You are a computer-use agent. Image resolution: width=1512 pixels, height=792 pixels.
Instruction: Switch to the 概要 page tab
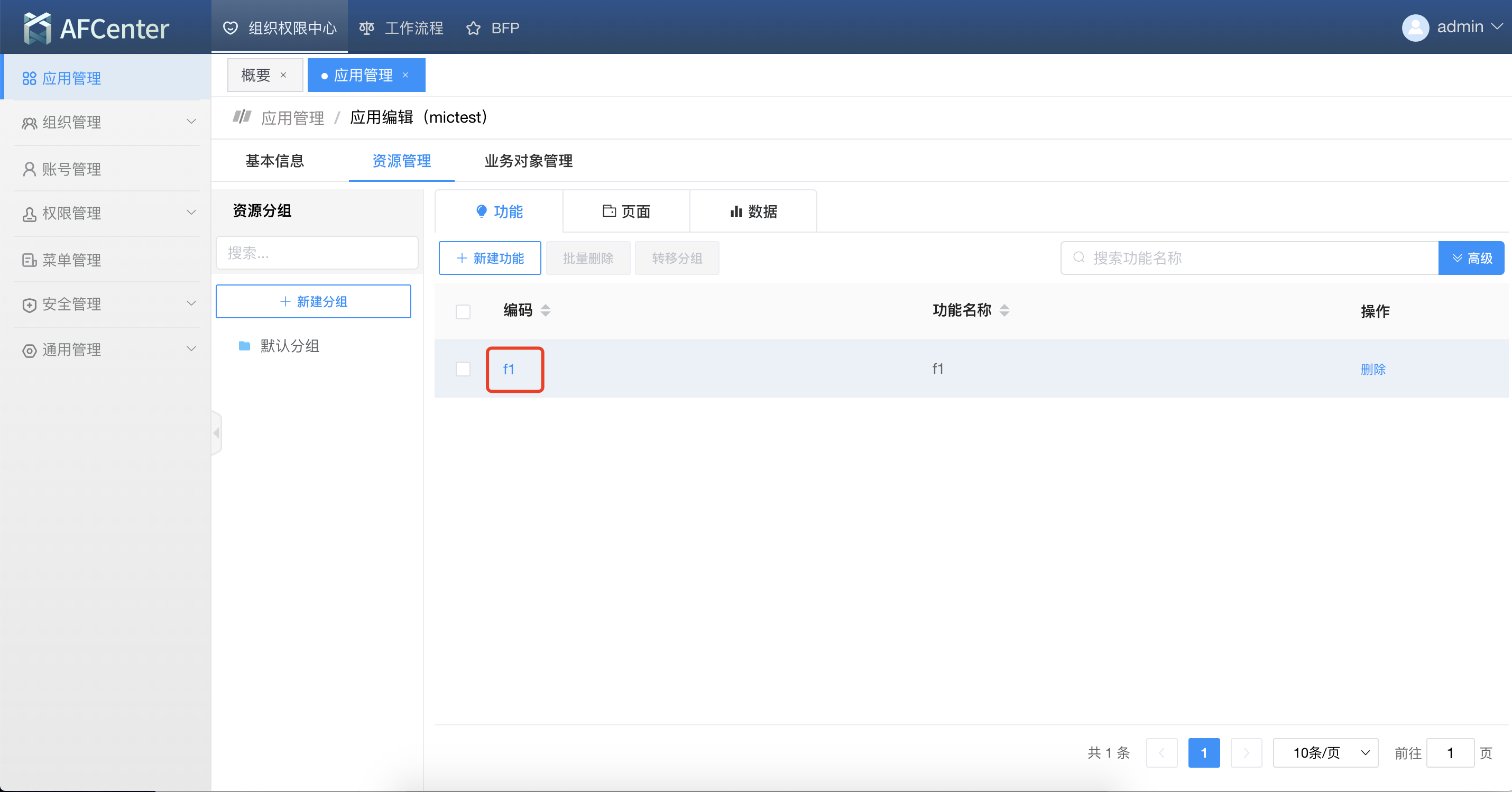click(x=256, y=75)
